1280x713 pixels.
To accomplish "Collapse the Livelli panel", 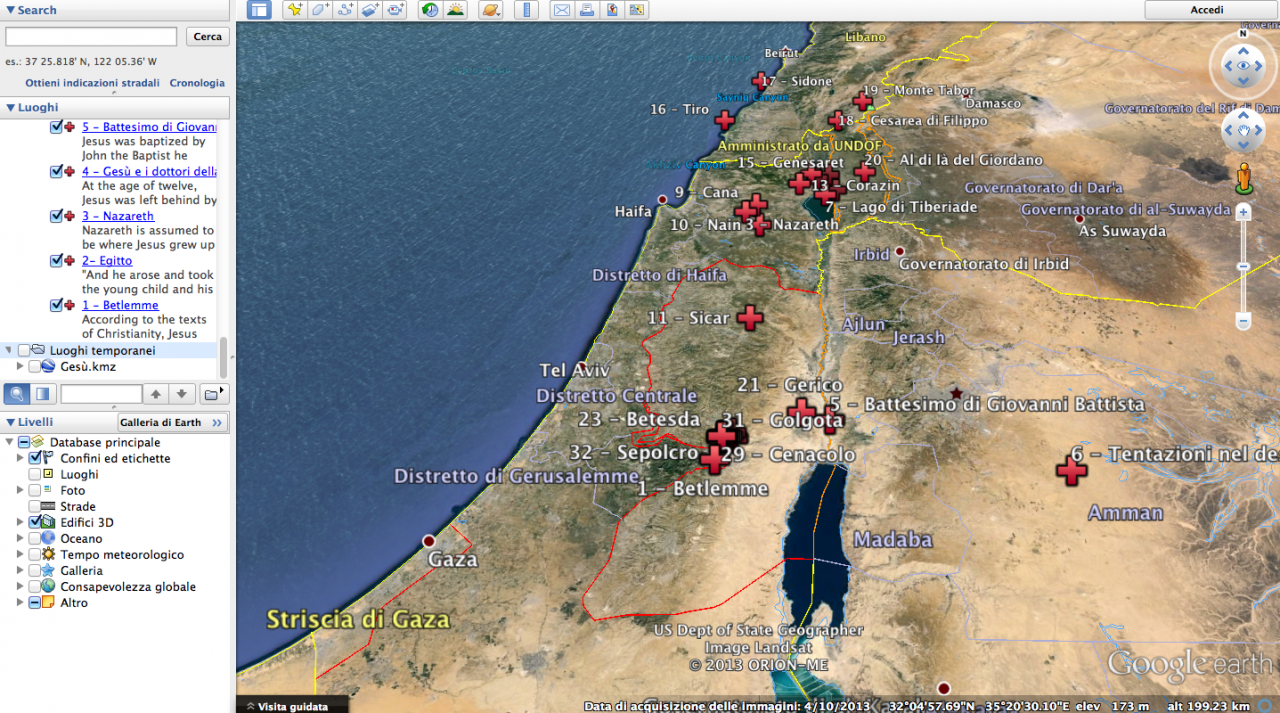I will click(10, 423).
